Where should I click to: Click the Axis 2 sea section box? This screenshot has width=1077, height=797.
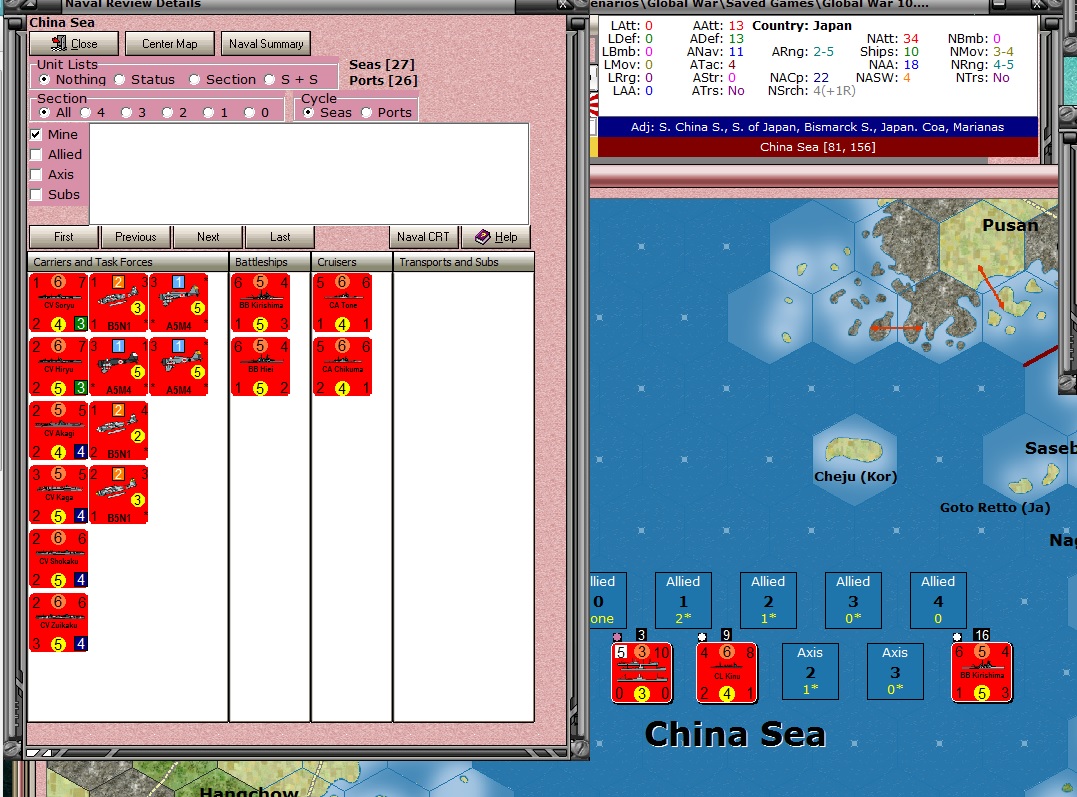click(810, 671)
